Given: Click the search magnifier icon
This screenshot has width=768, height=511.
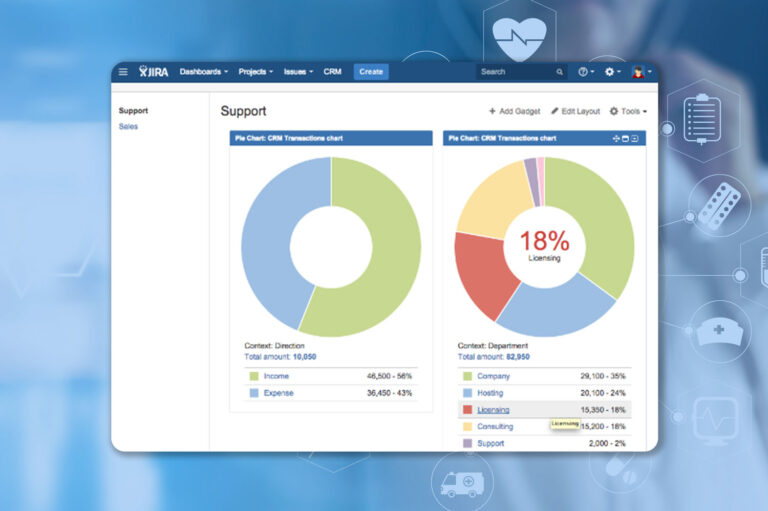Looking at the screenshot, I should [x=559, y=72].
